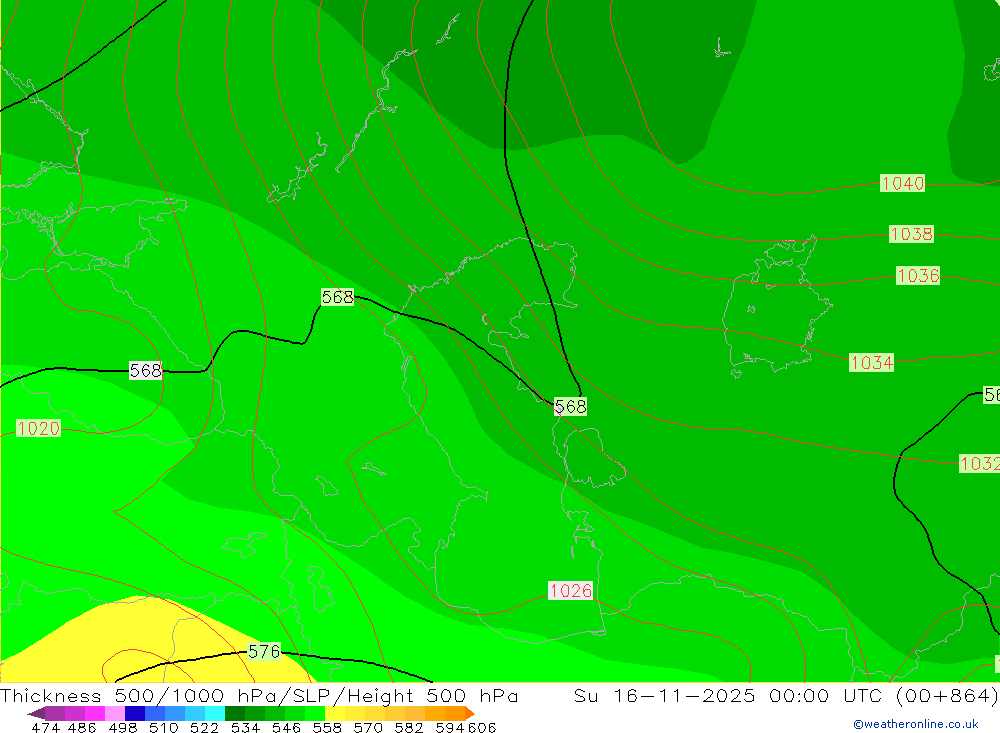Image resolution: width=1000 pixels, height=733 pixels.
Task: Select the darkest green legend swatch
Action: click(x=235, y=713)
